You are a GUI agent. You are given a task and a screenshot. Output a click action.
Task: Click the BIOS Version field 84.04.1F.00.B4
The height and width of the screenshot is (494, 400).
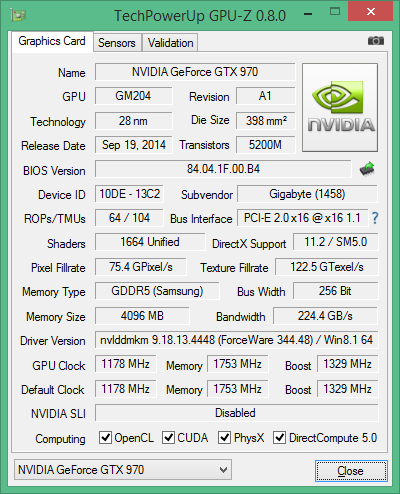[223, 169]
